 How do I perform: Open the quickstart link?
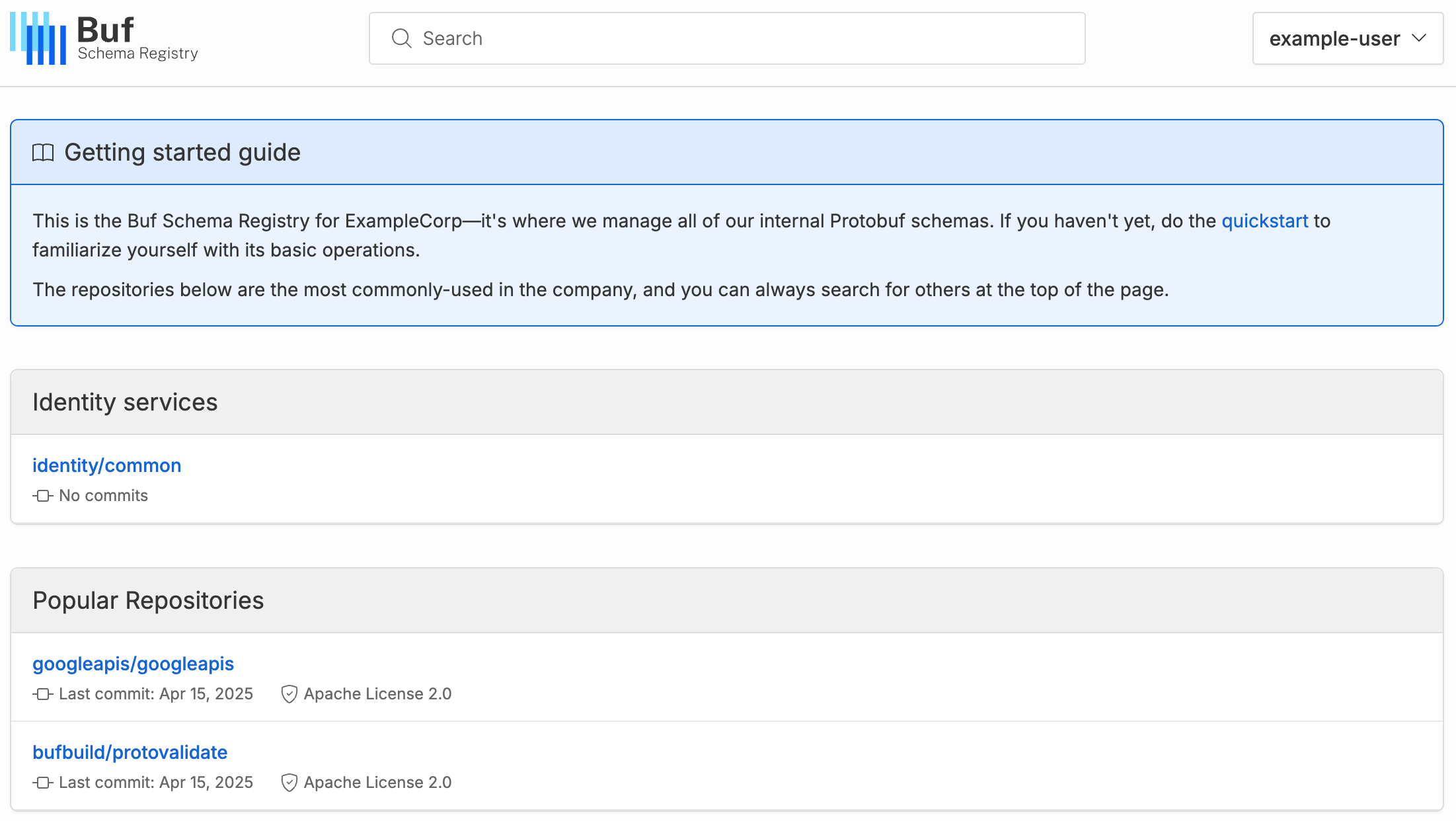click(x=1264, y=221)
